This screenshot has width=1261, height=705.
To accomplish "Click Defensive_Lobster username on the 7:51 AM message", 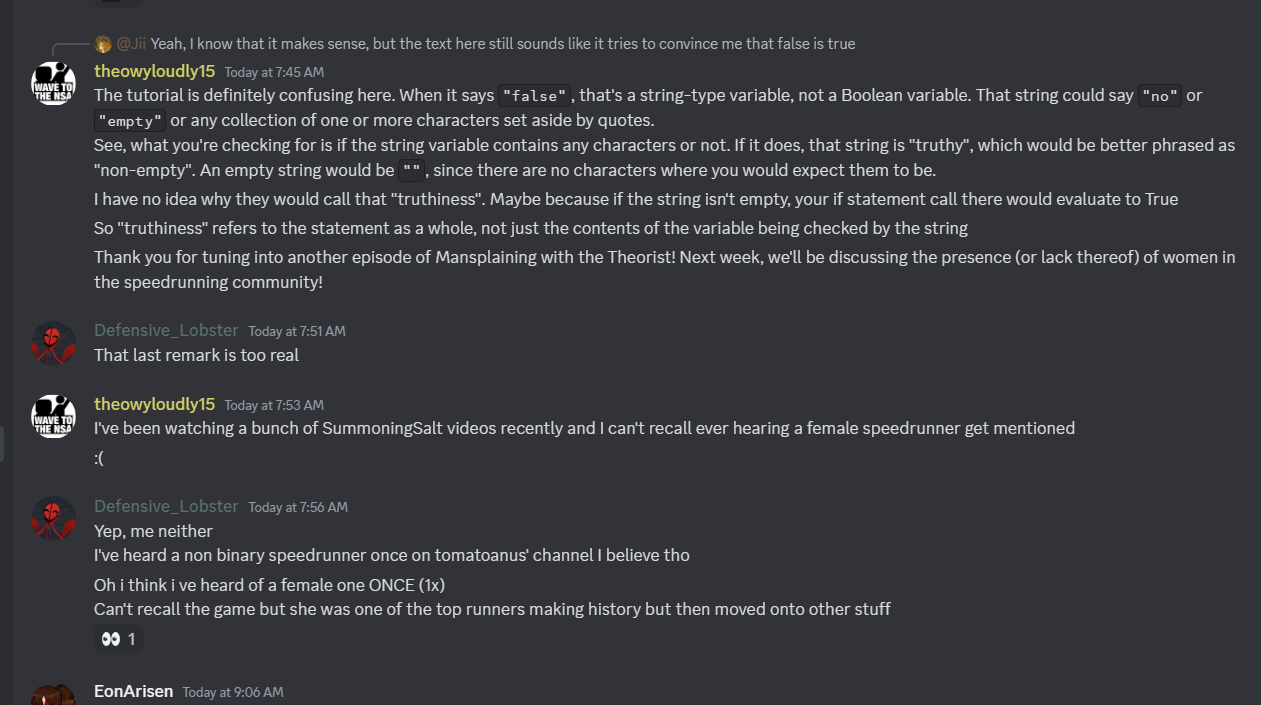I will (166, 330).
